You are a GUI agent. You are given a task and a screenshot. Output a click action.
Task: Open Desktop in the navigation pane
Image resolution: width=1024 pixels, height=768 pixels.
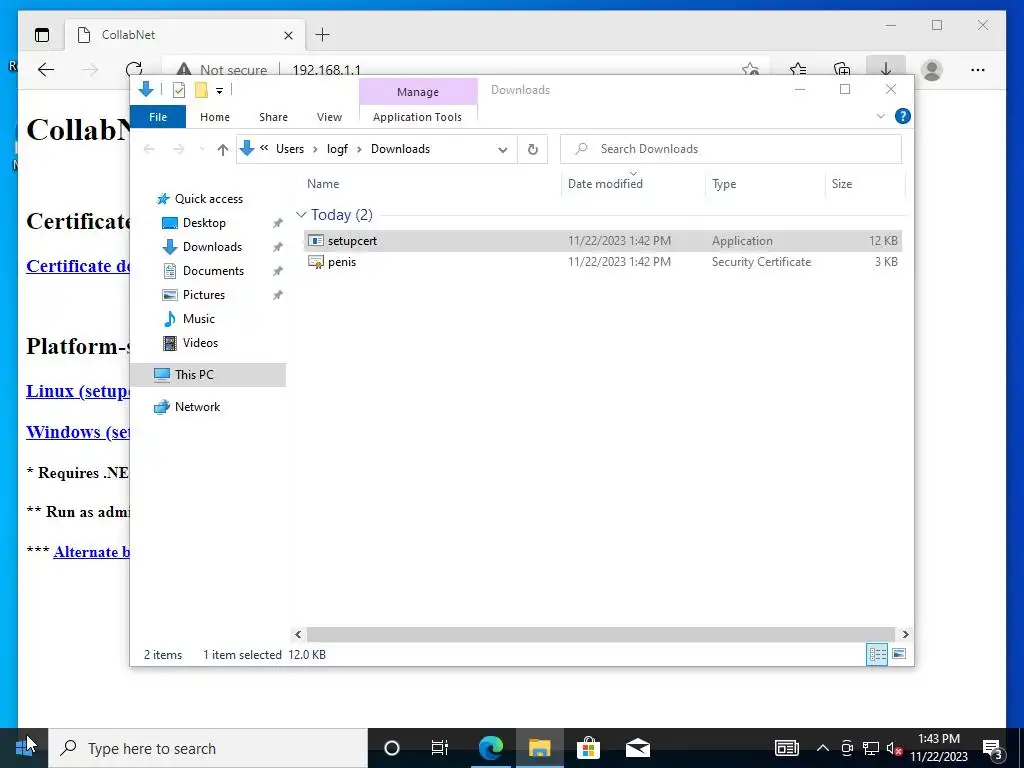pyautogui.click(x=204, y=223)
